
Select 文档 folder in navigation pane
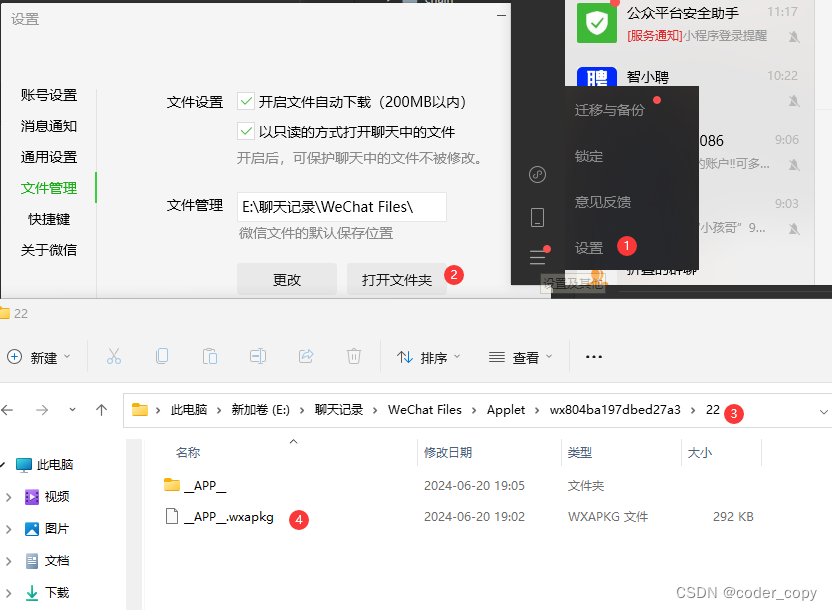coord(47,561)
